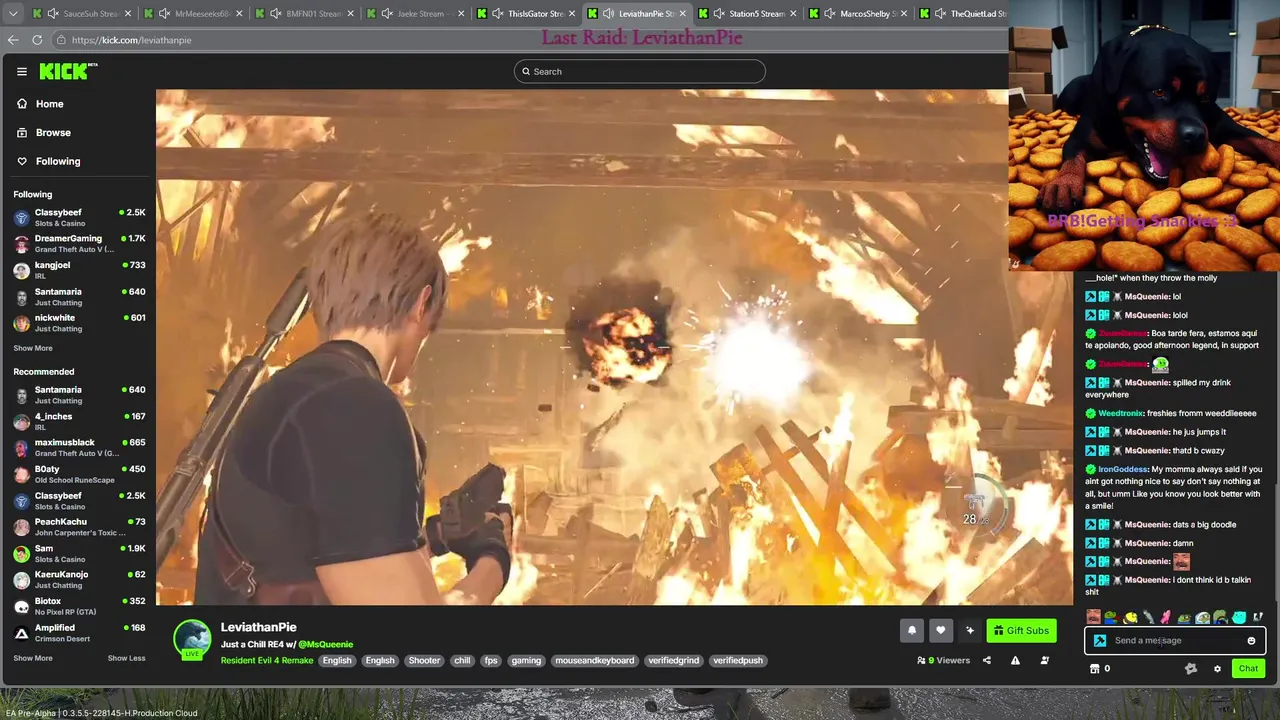Screen dimensions: 1280x720
Task: Click the moderator hammer icon in chat input
Action: pyautogui.click(x=1100, y=641)
